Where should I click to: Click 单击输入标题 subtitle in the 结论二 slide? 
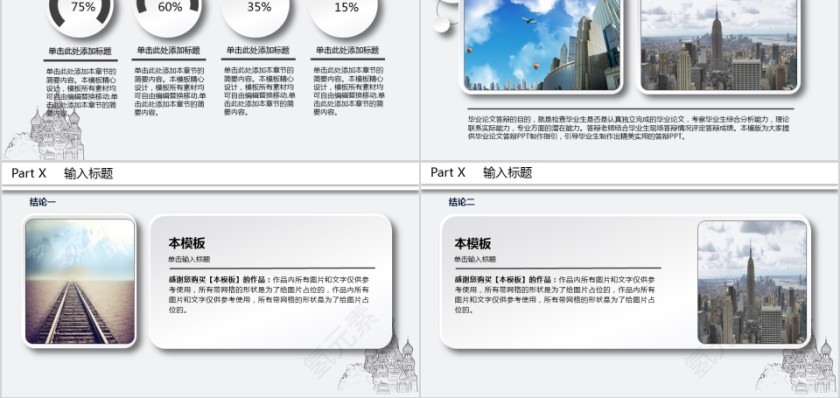475,259
